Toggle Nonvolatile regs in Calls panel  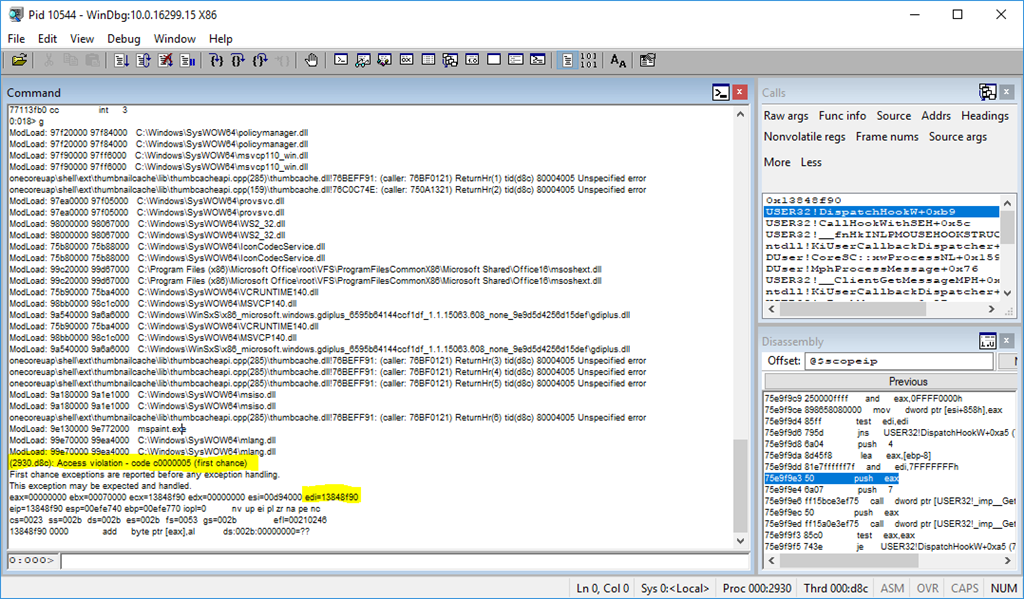805,137
